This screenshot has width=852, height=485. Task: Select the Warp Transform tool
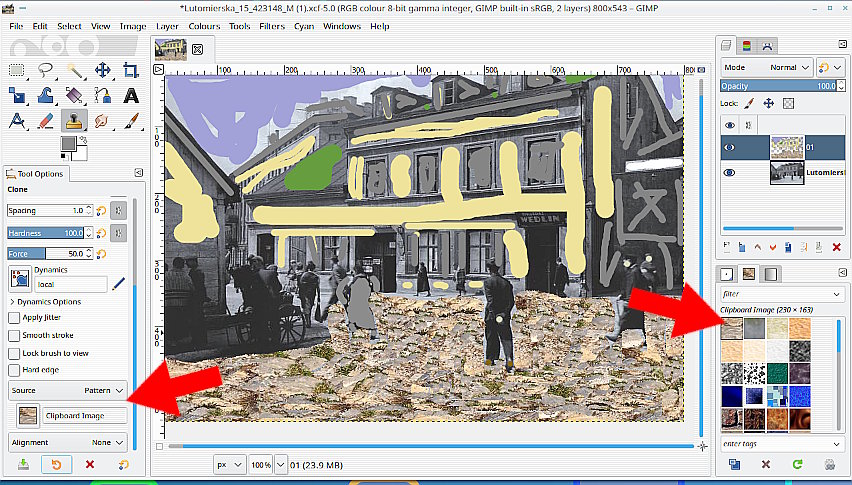[x=46, y=96]
